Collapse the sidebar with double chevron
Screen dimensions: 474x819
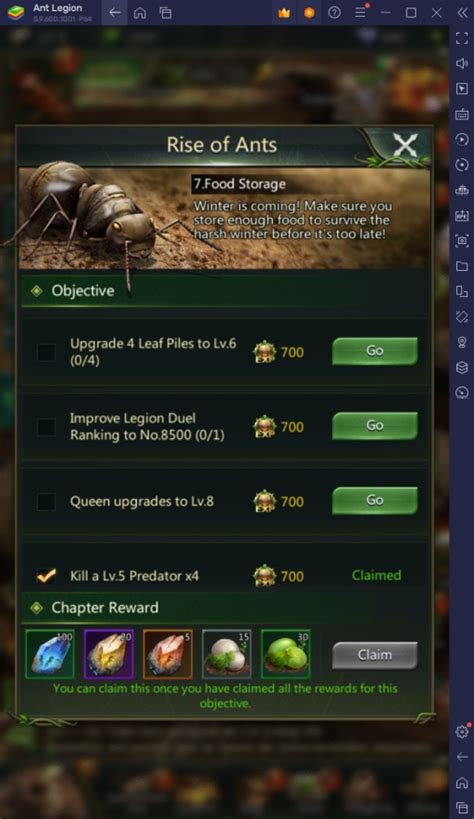pyautogui.click(x=463, y=13)
